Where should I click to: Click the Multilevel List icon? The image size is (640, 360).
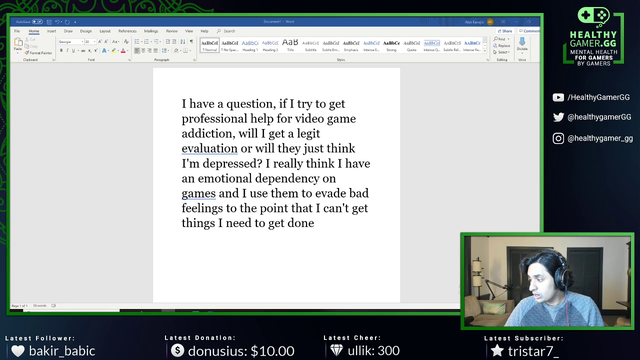coord(157,42)
